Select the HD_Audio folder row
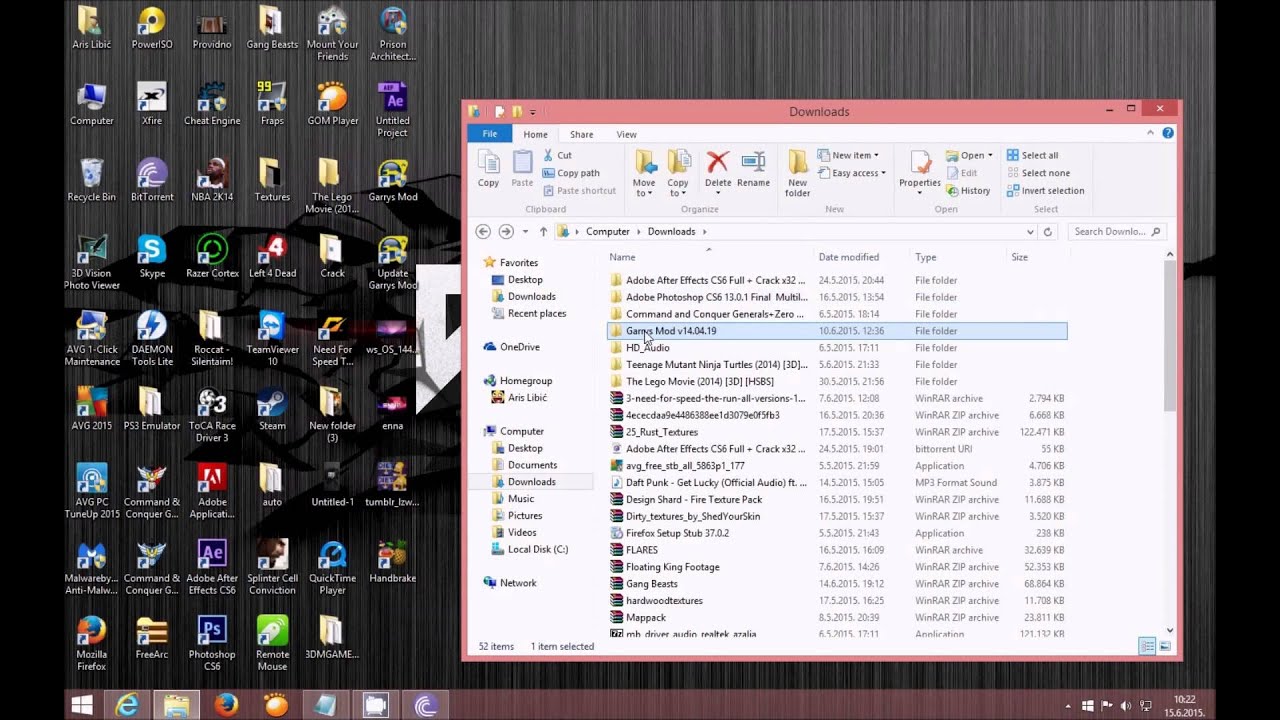Viewport: 1280px width, 720px height. [x=837, y=348]
